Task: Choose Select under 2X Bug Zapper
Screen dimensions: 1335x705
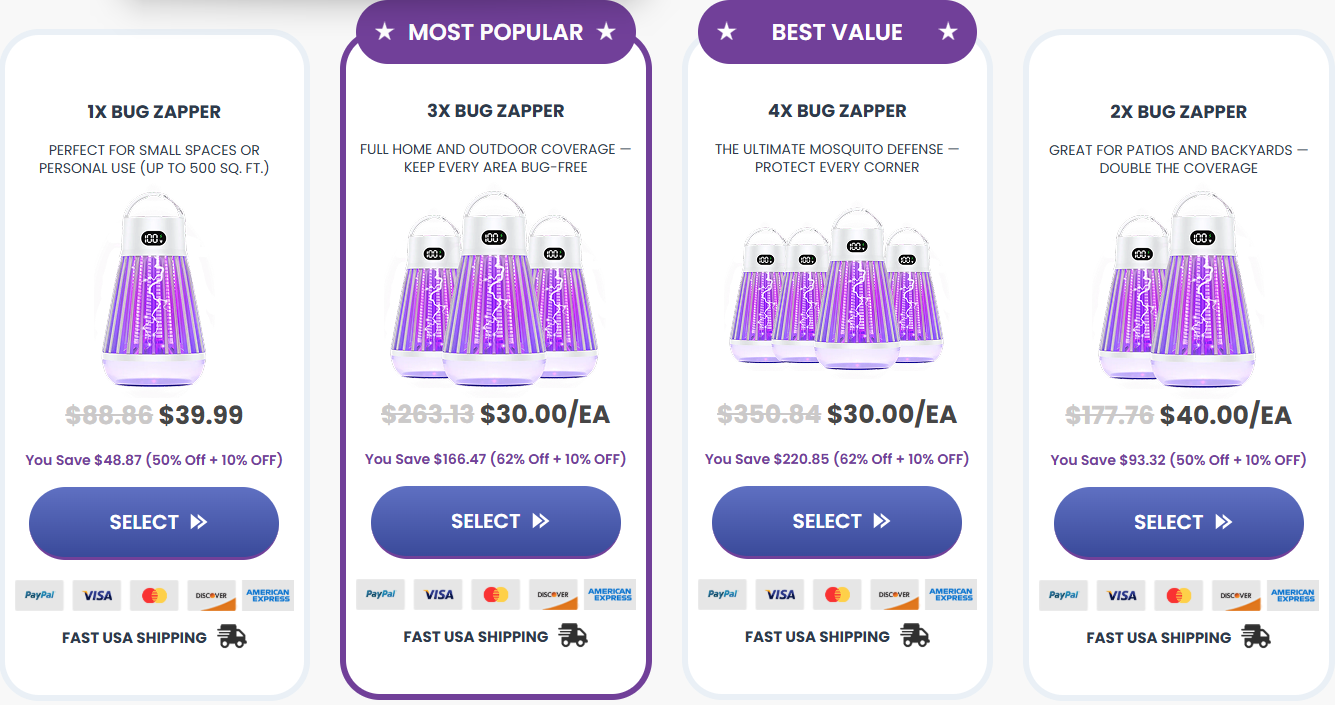Action: coord(1179,522)
